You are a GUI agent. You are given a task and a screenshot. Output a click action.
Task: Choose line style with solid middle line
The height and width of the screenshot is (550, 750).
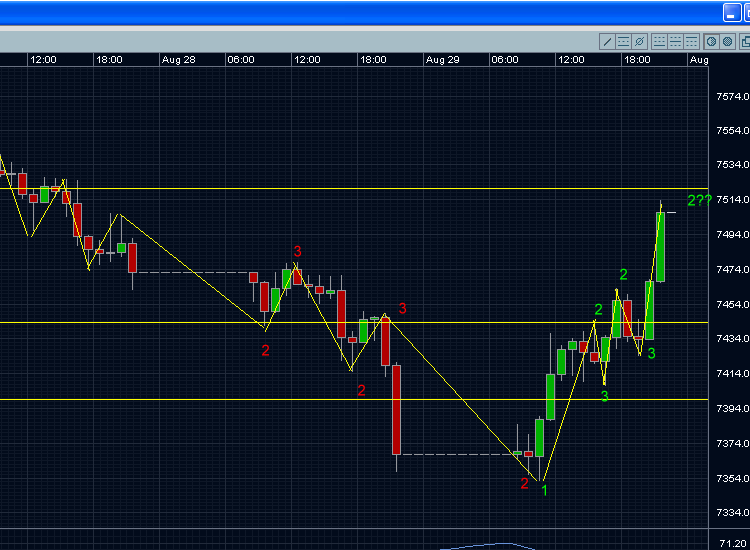tap(675, 42)
